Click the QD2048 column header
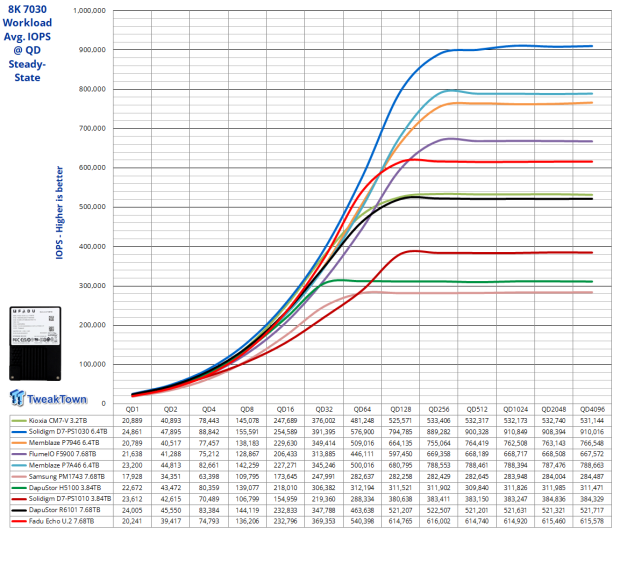 click(554, 410)
